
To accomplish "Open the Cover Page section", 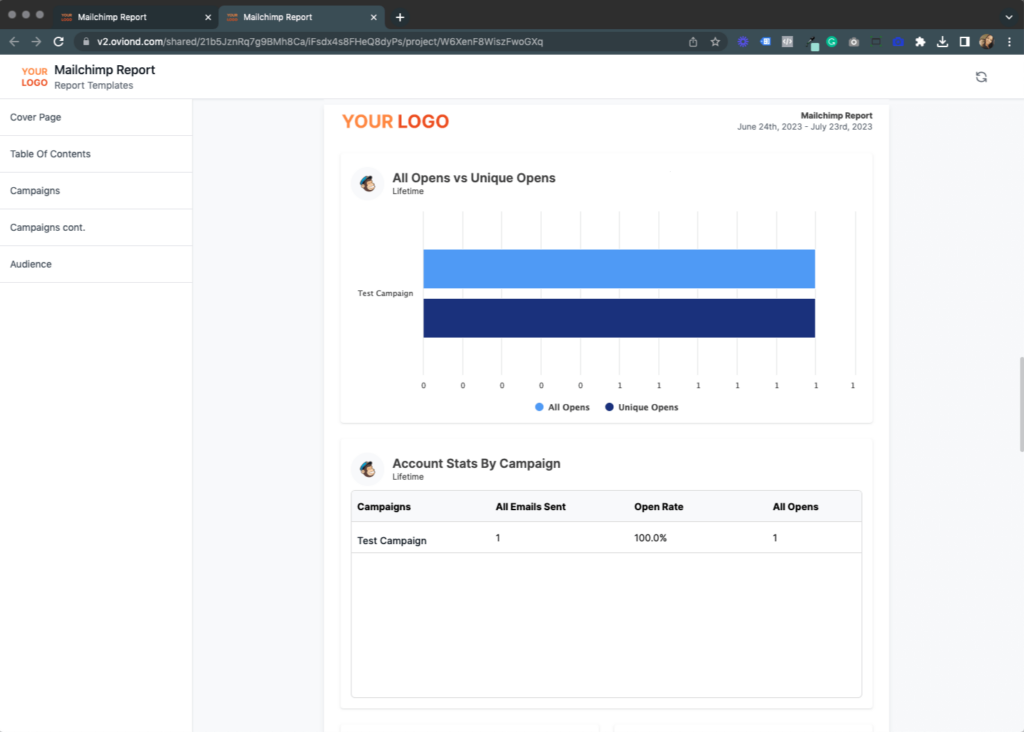I will coord(96,118).
